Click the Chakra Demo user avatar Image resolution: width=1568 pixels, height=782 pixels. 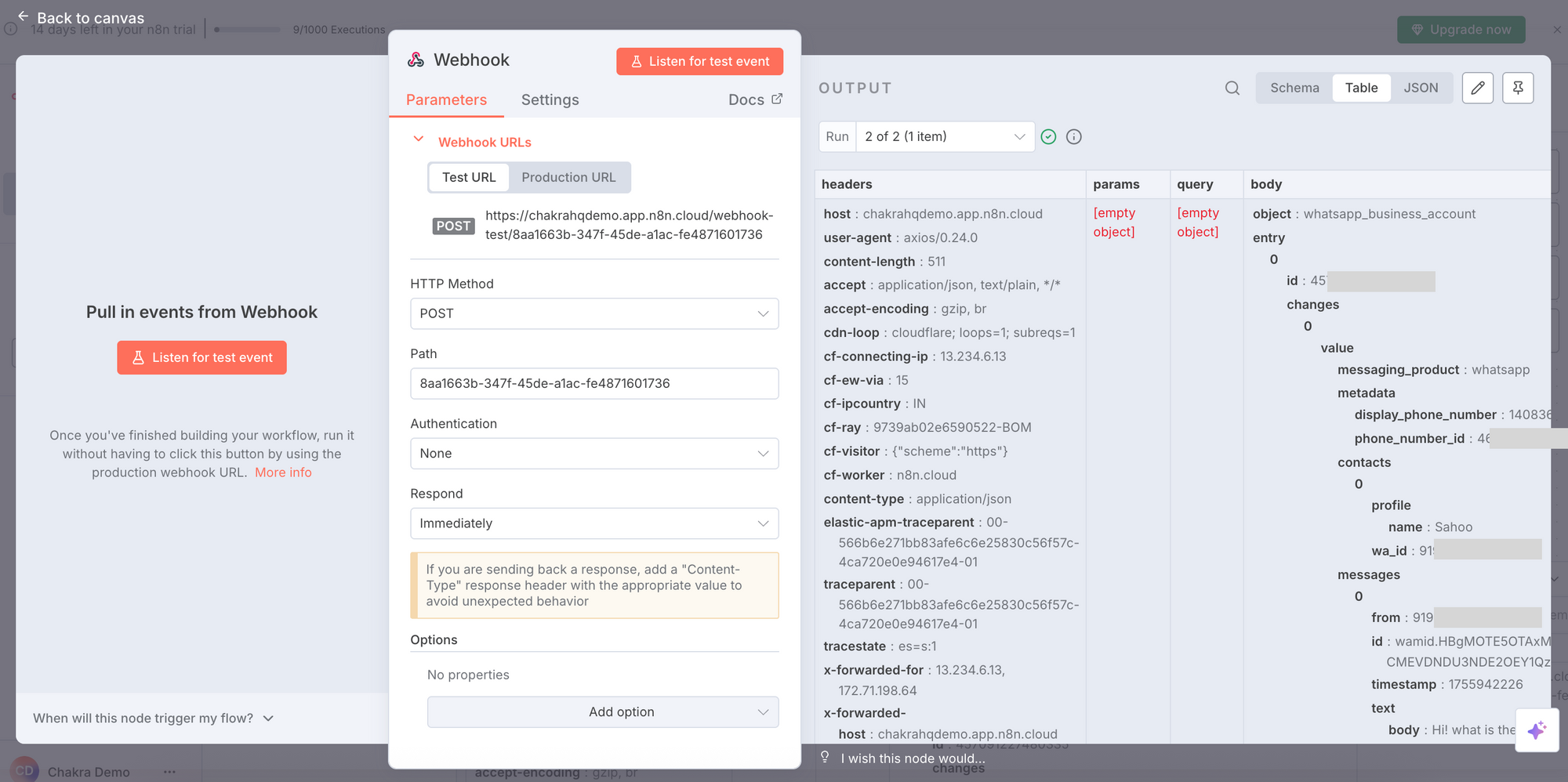[24, 771]
